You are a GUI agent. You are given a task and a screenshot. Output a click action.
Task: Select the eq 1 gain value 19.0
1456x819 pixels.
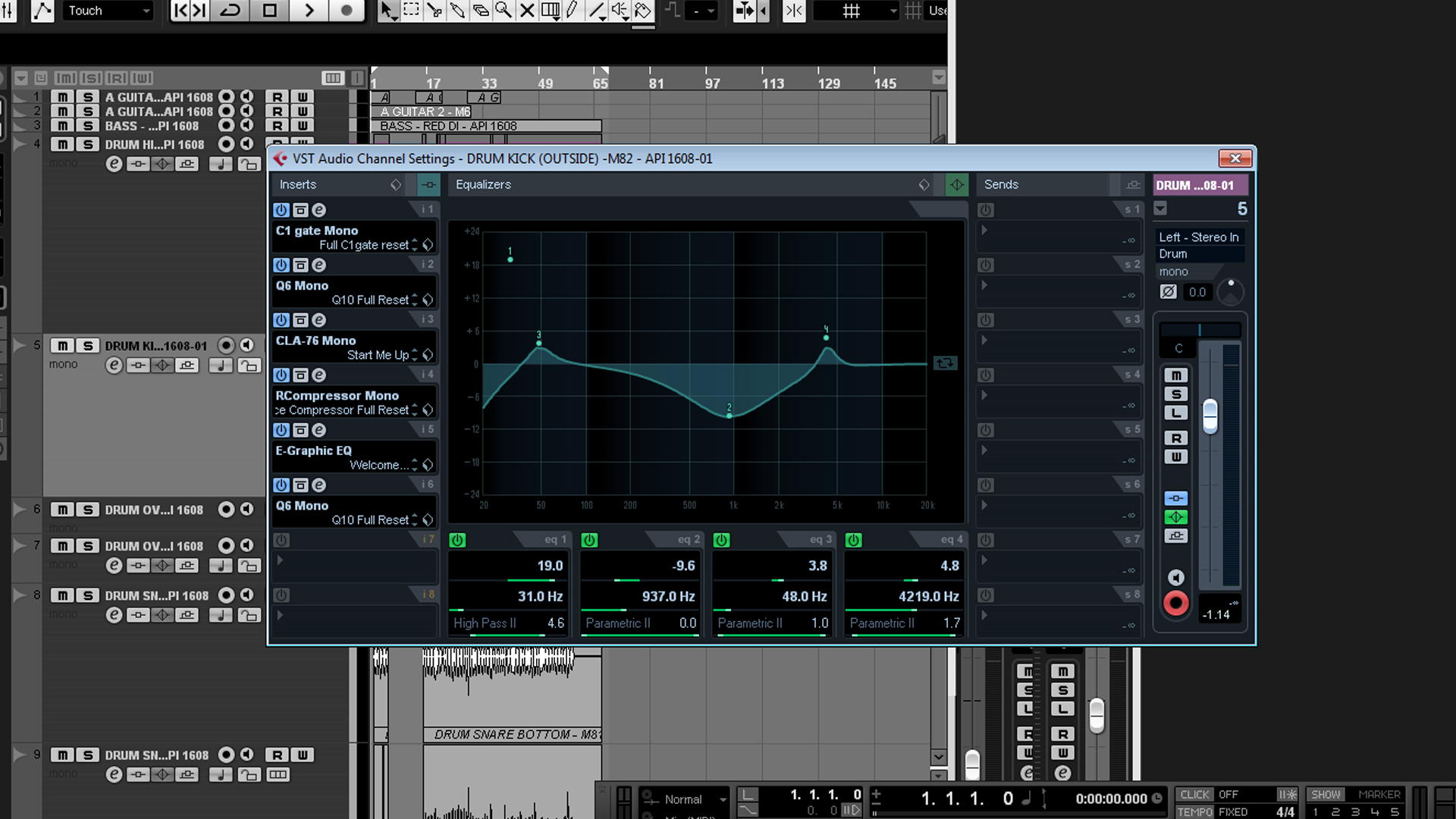tap(507, 566)
